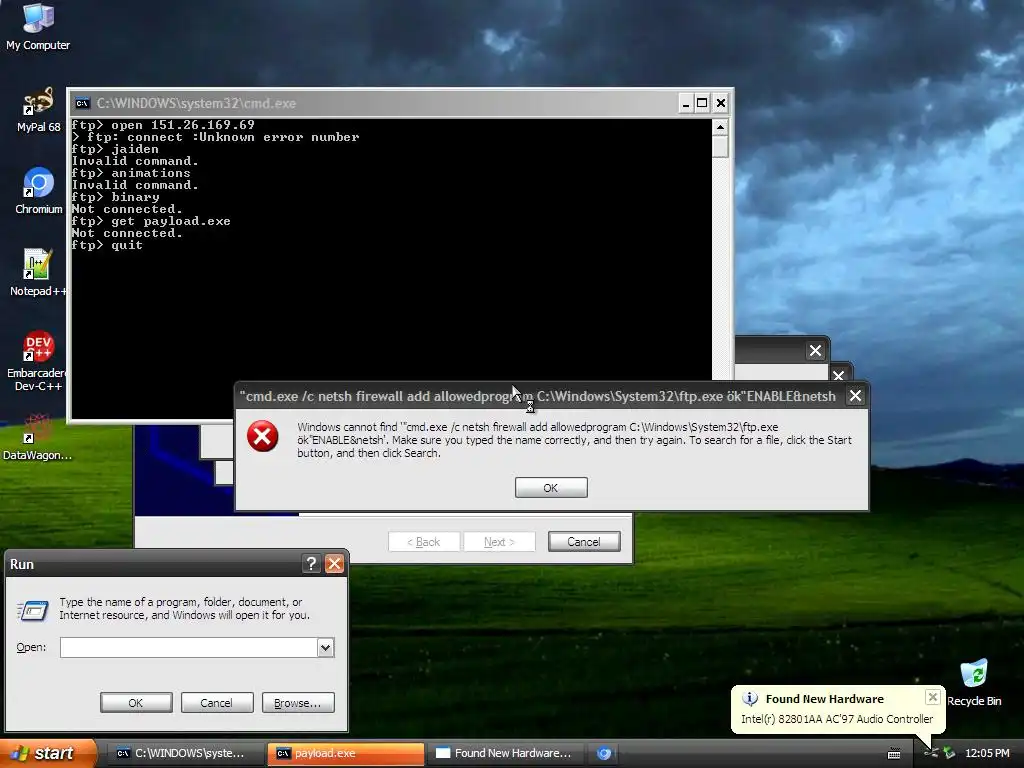The width and height of the screenshot is (1024, 768).
Task: Click the keyboard icon in system tray
Action: [894, 754]
